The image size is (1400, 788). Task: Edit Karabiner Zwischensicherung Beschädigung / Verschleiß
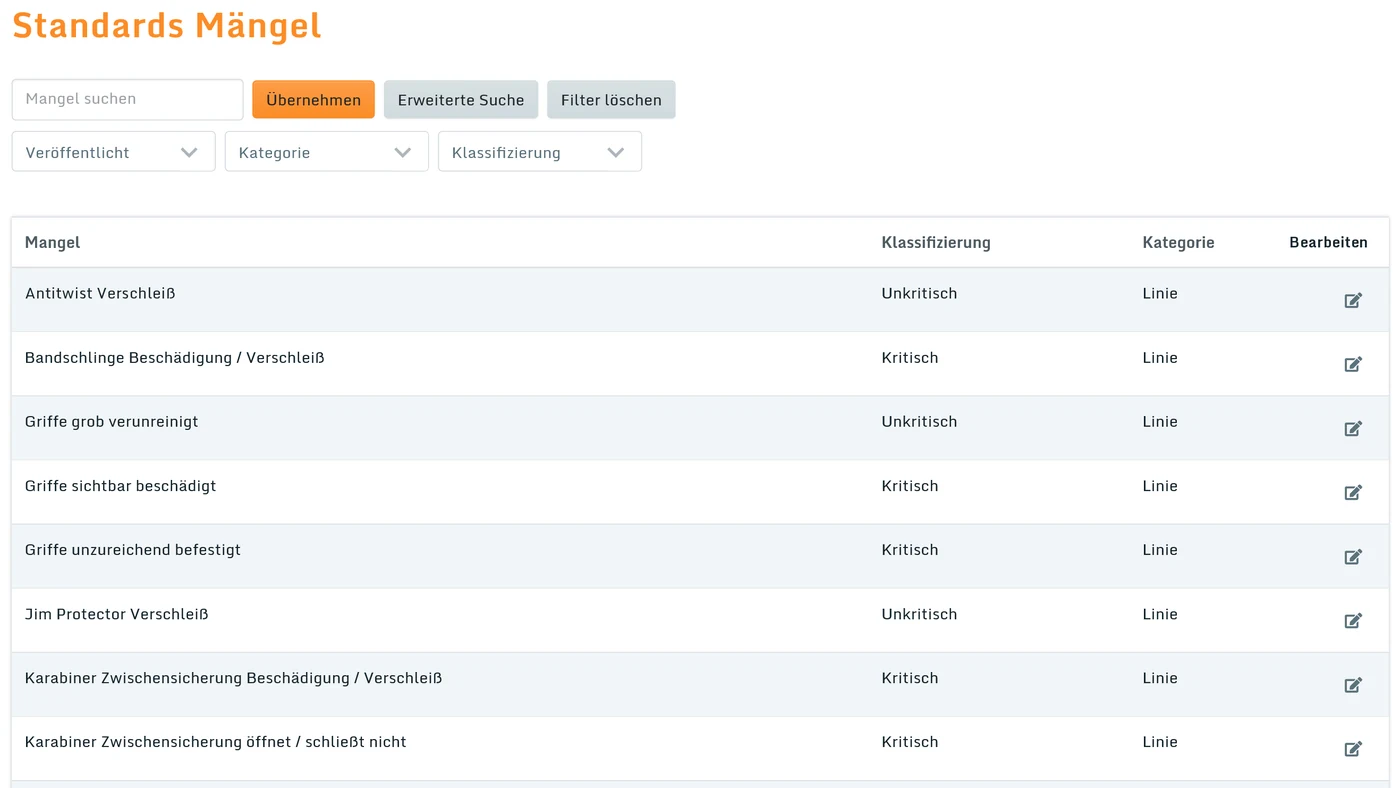point(1353,685)
